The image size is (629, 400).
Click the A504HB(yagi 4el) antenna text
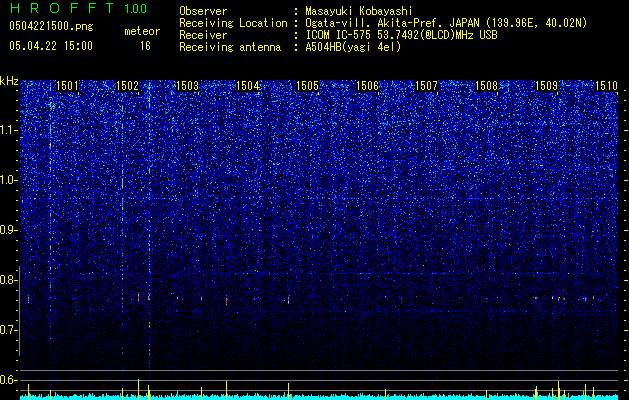pyautogui.click(x=353, y=47)
